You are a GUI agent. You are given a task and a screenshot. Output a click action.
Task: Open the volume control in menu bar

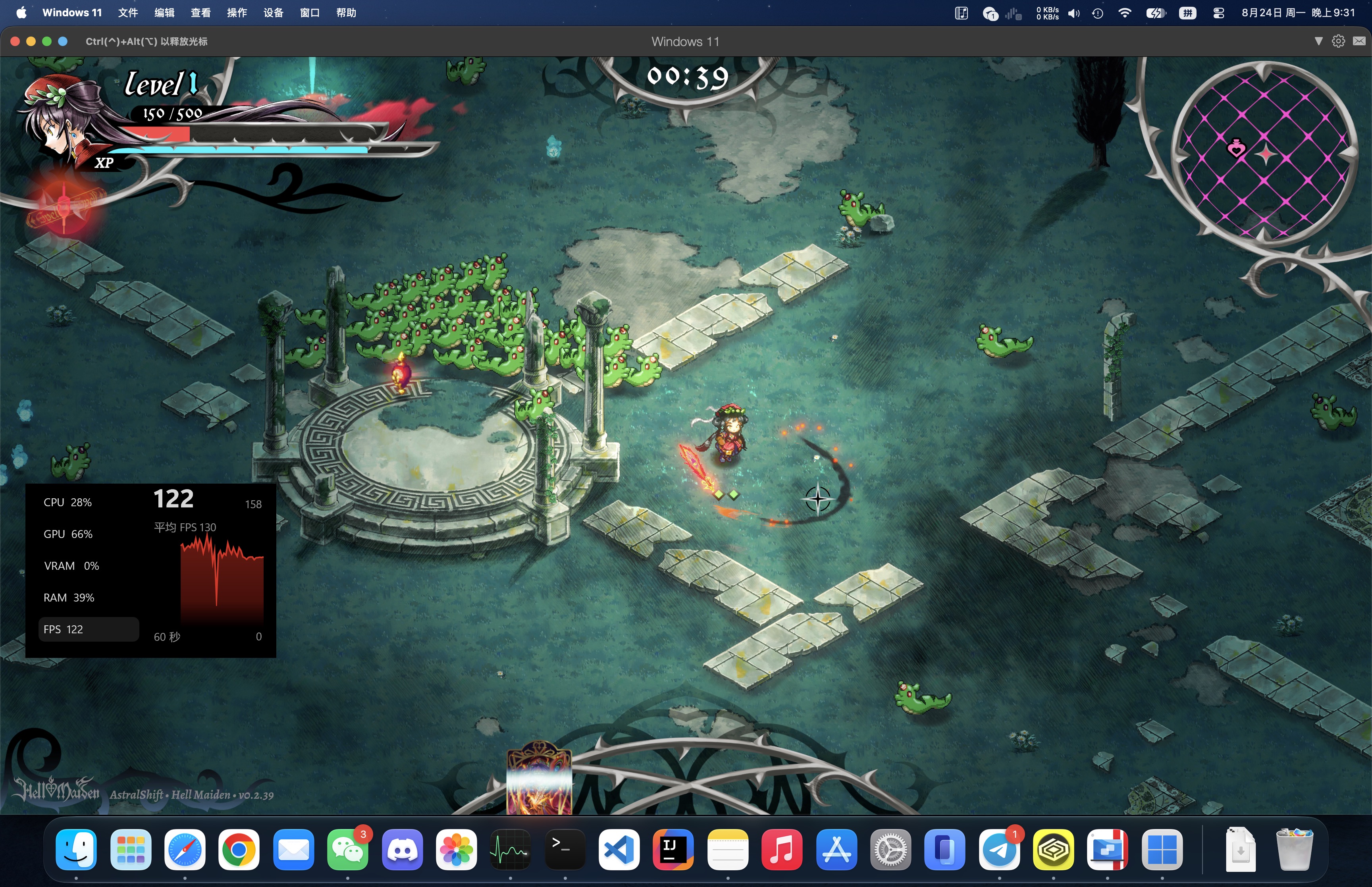1073,13
